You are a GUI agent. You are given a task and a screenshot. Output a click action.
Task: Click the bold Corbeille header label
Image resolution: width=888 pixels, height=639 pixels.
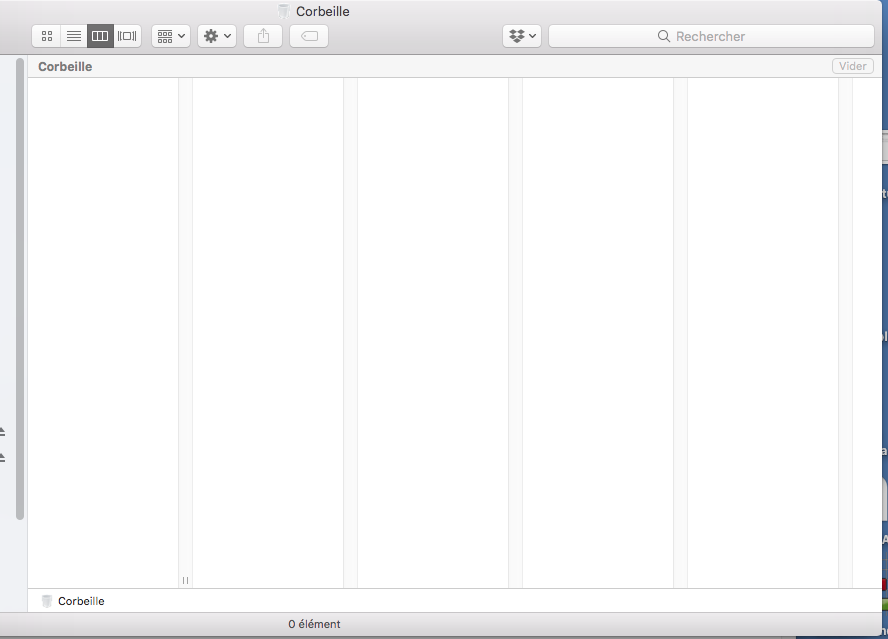65,67
